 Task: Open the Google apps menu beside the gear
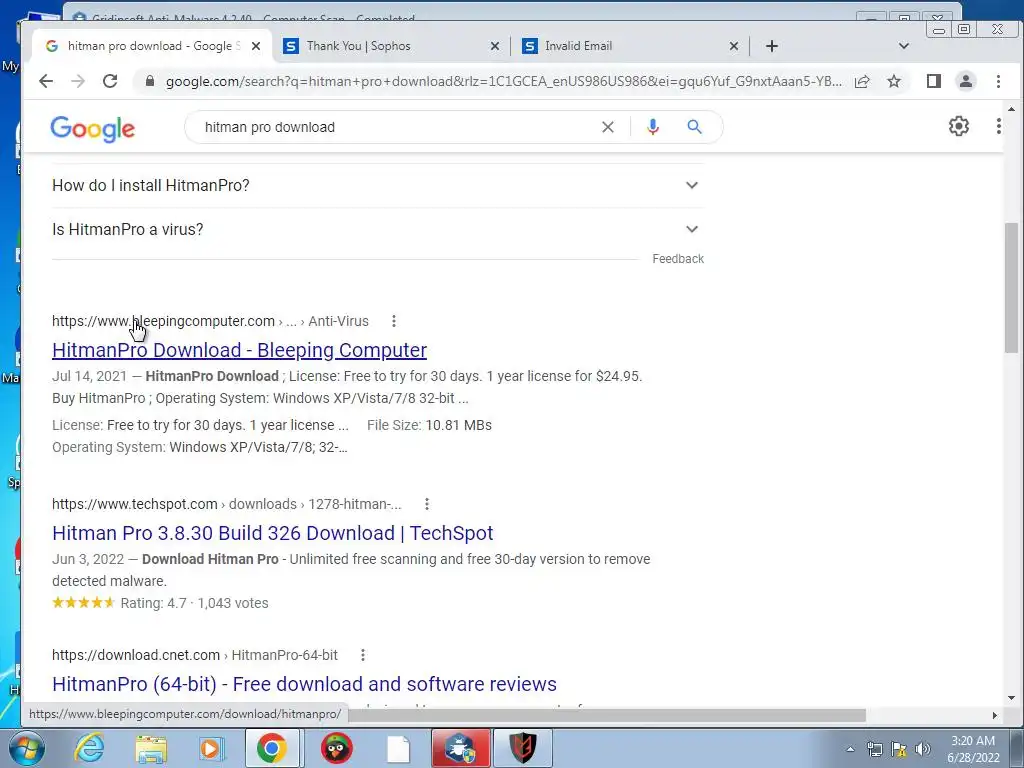[999, 126]
